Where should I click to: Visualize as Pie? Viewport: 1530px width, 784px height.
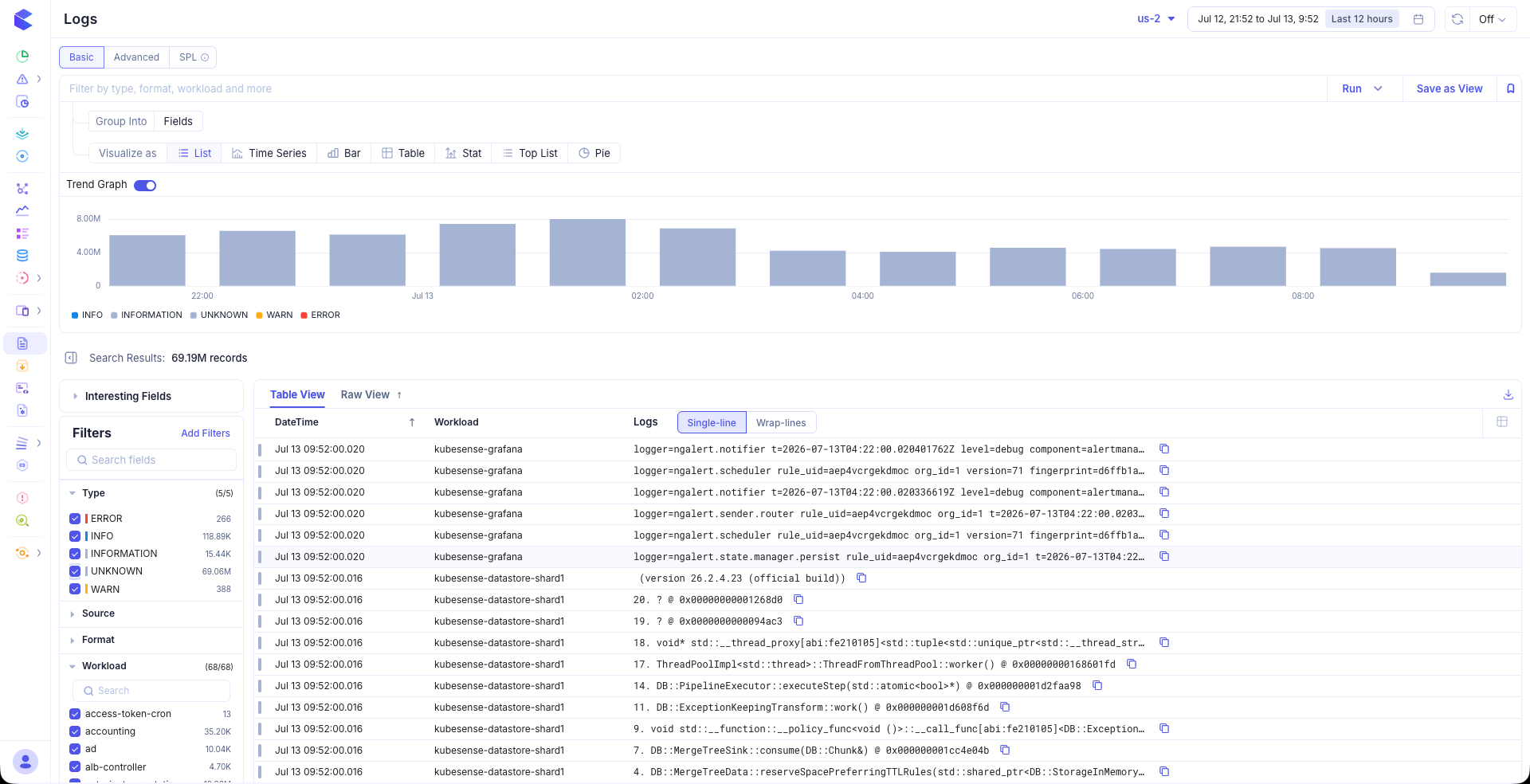(594, 153)
